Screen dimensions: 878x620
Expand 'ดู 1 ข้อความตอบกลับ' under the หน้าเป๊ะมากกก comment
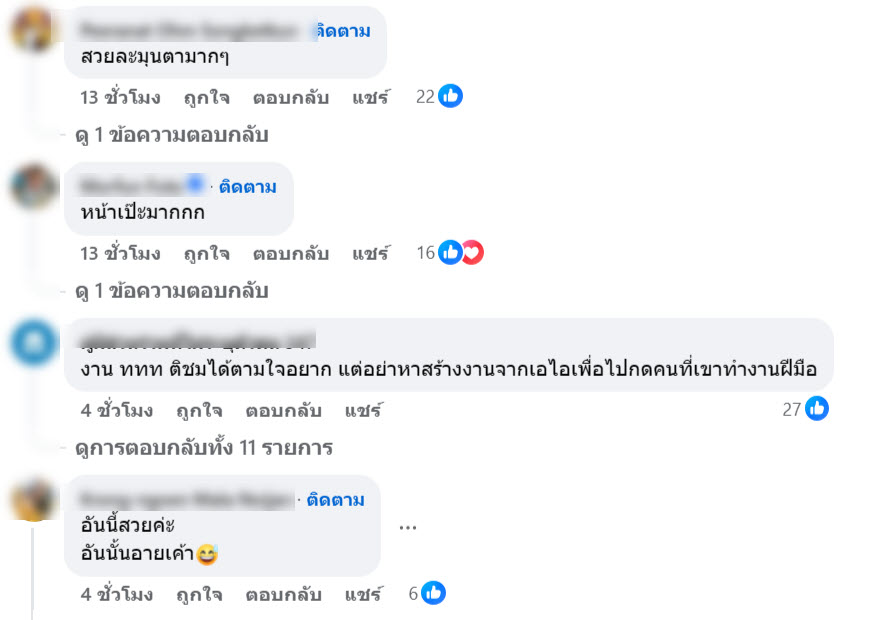pos(172,291)
